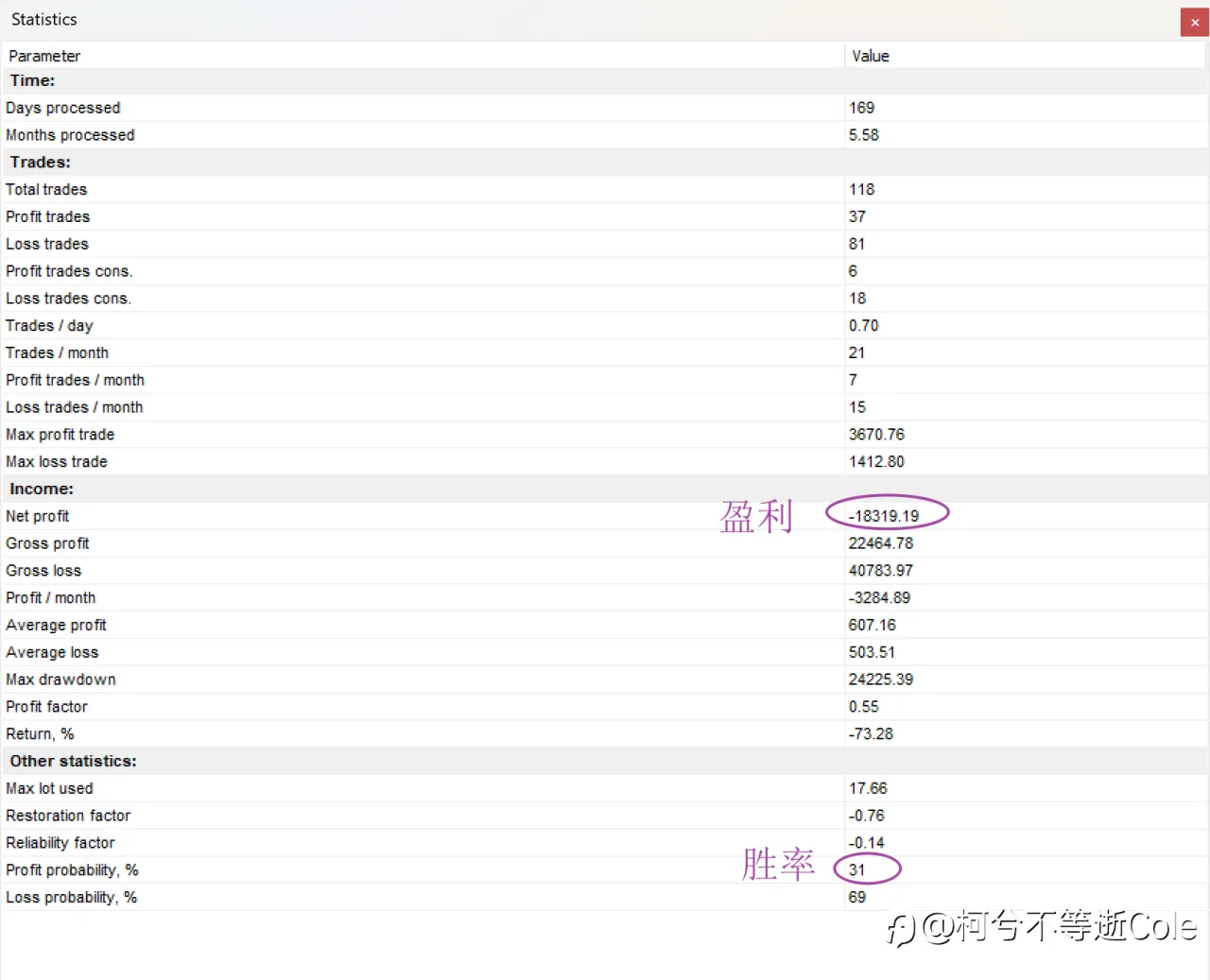Close the Statistics window
Viewport: 1210px width, 980px height.
click(x=1195, y=22)
